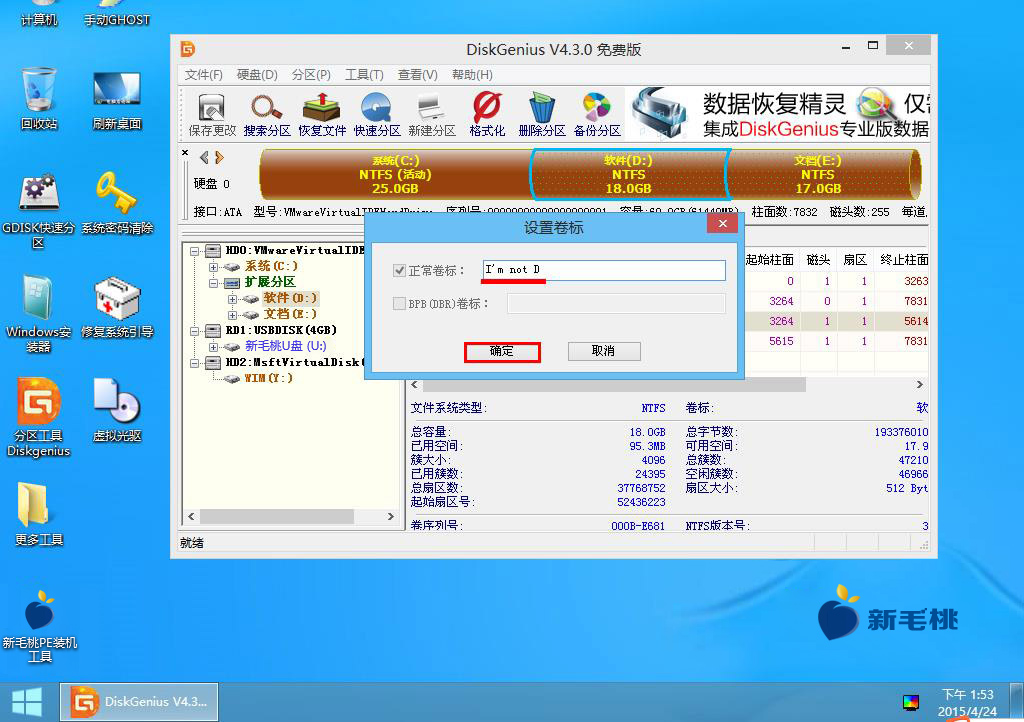Confirm the volume label with 确定

[x=502, y=352]
